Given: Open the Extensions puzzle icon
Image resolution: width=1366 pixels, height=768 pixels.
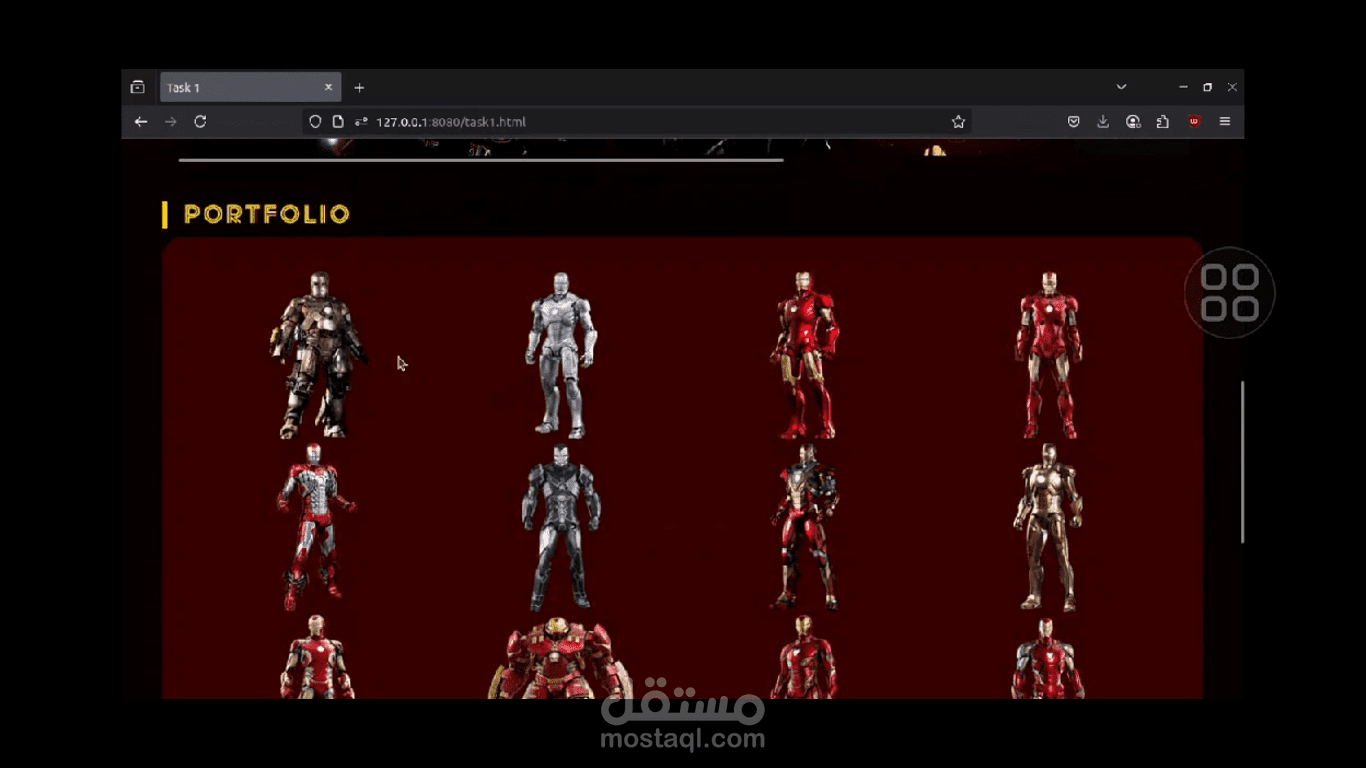Looking at the screenshot, I should [1162, 122].
